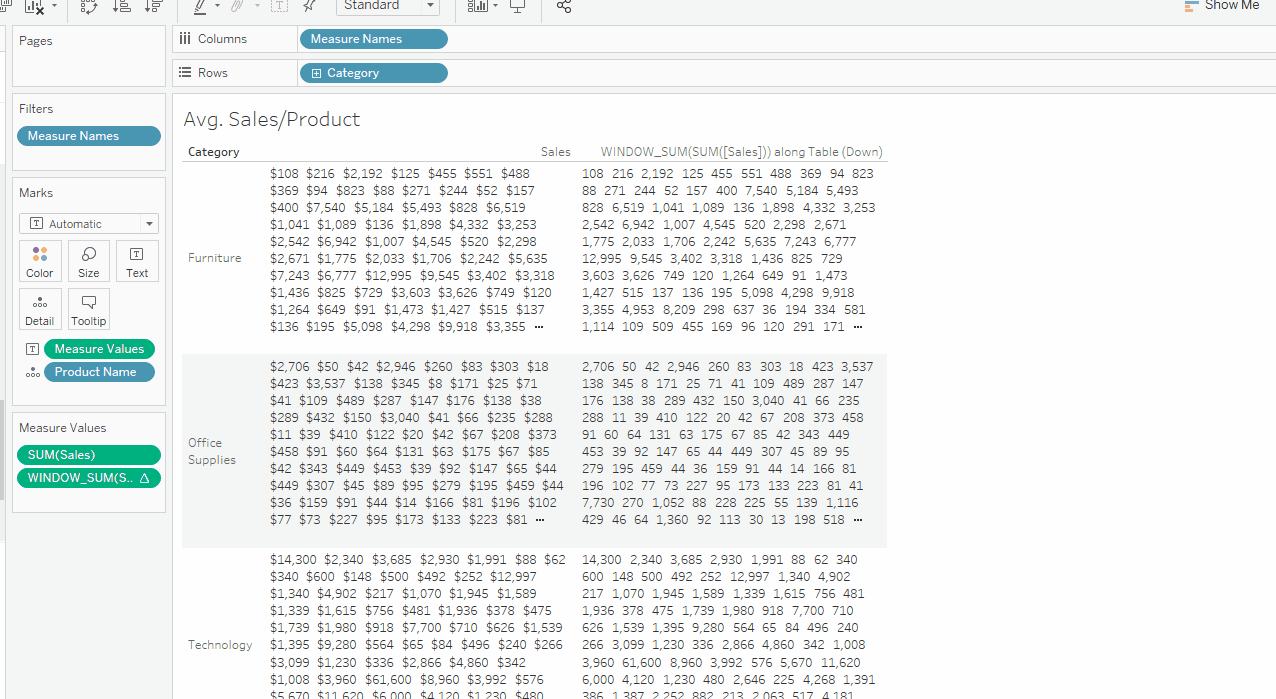Click the Presentation Mode toolbar icon
Screen dimensions: 1276x699
517,6
